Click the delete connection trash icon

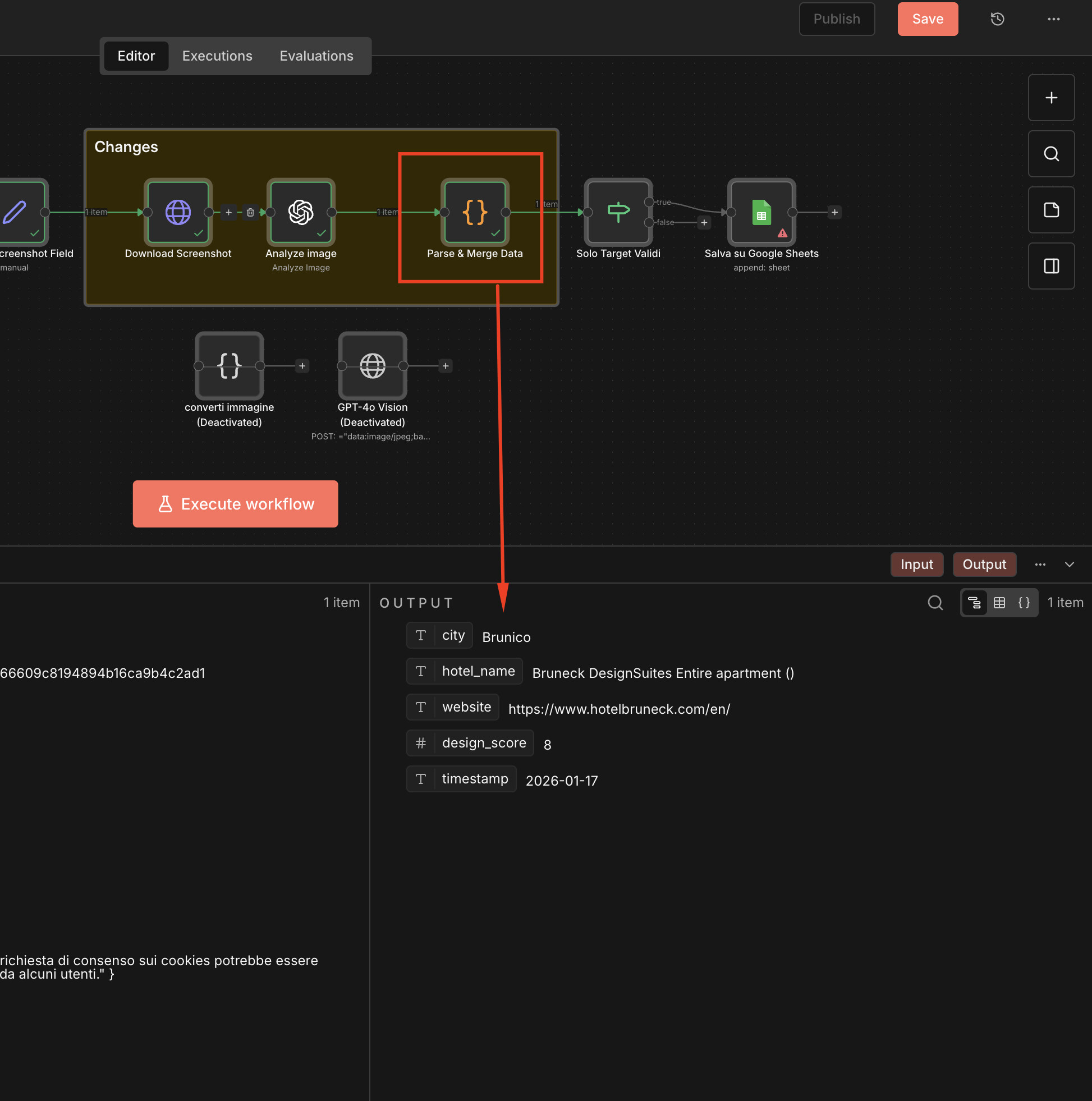coord(250,213)
